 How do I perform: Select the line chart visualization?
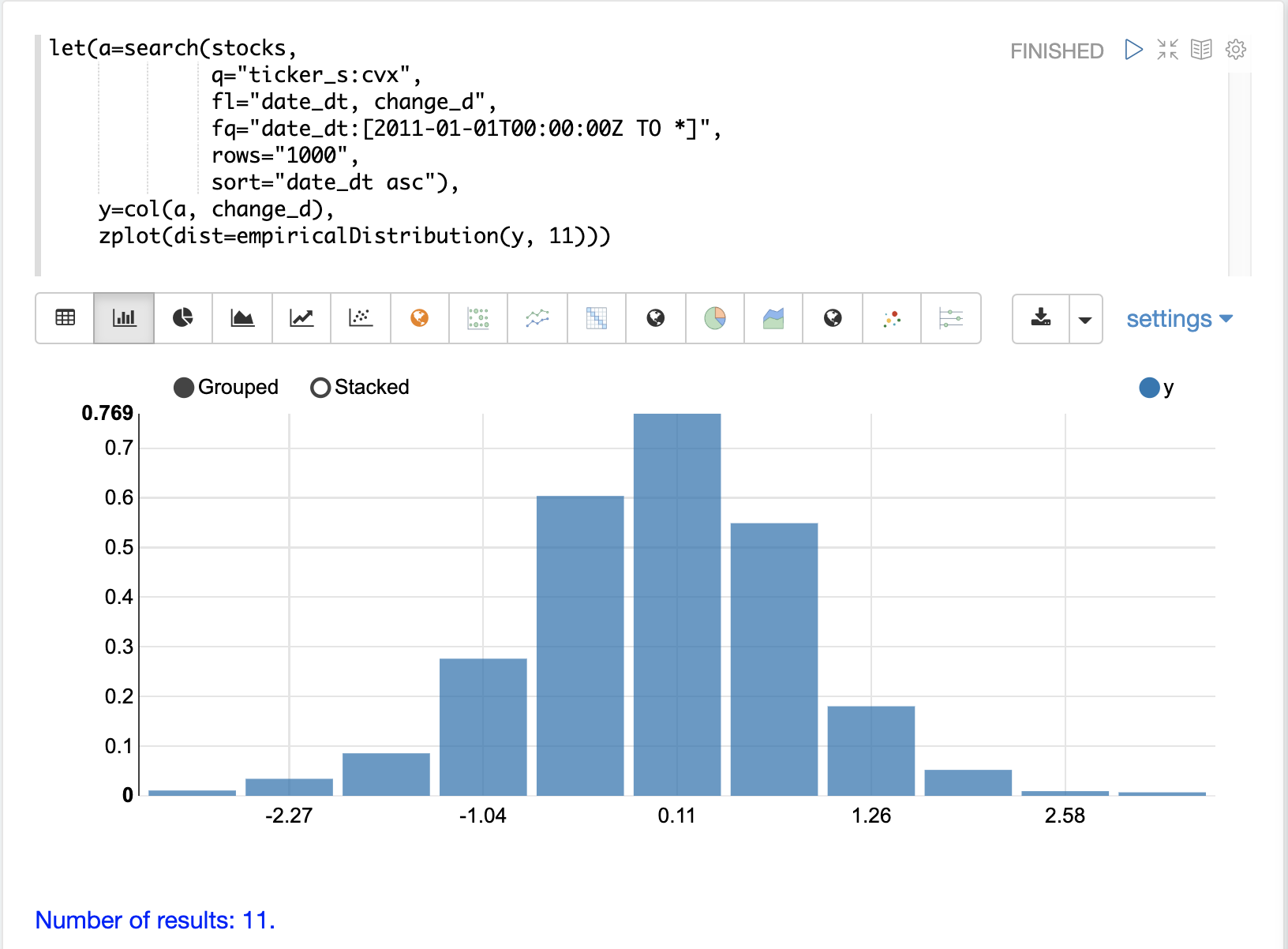(x=301, y=318)
